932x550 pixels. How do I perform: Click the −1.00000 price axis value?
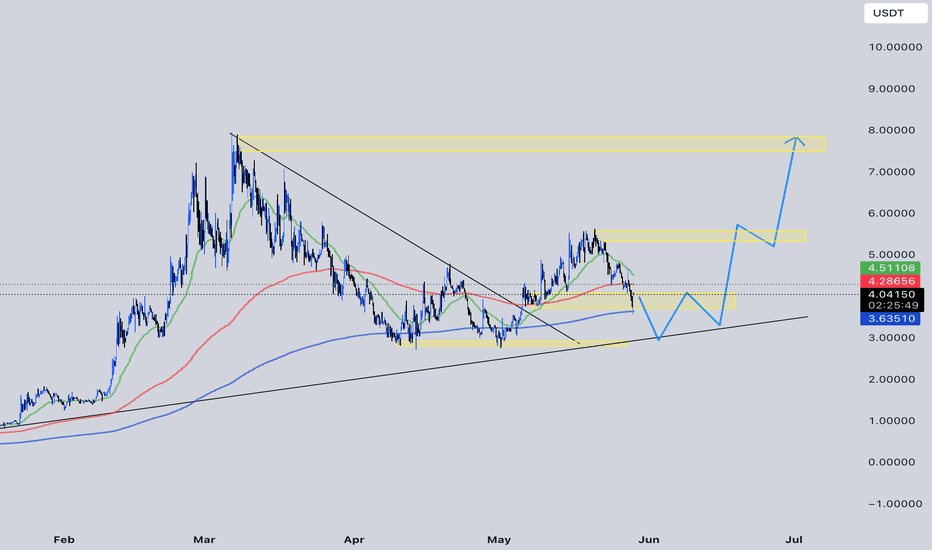(895, 504)
